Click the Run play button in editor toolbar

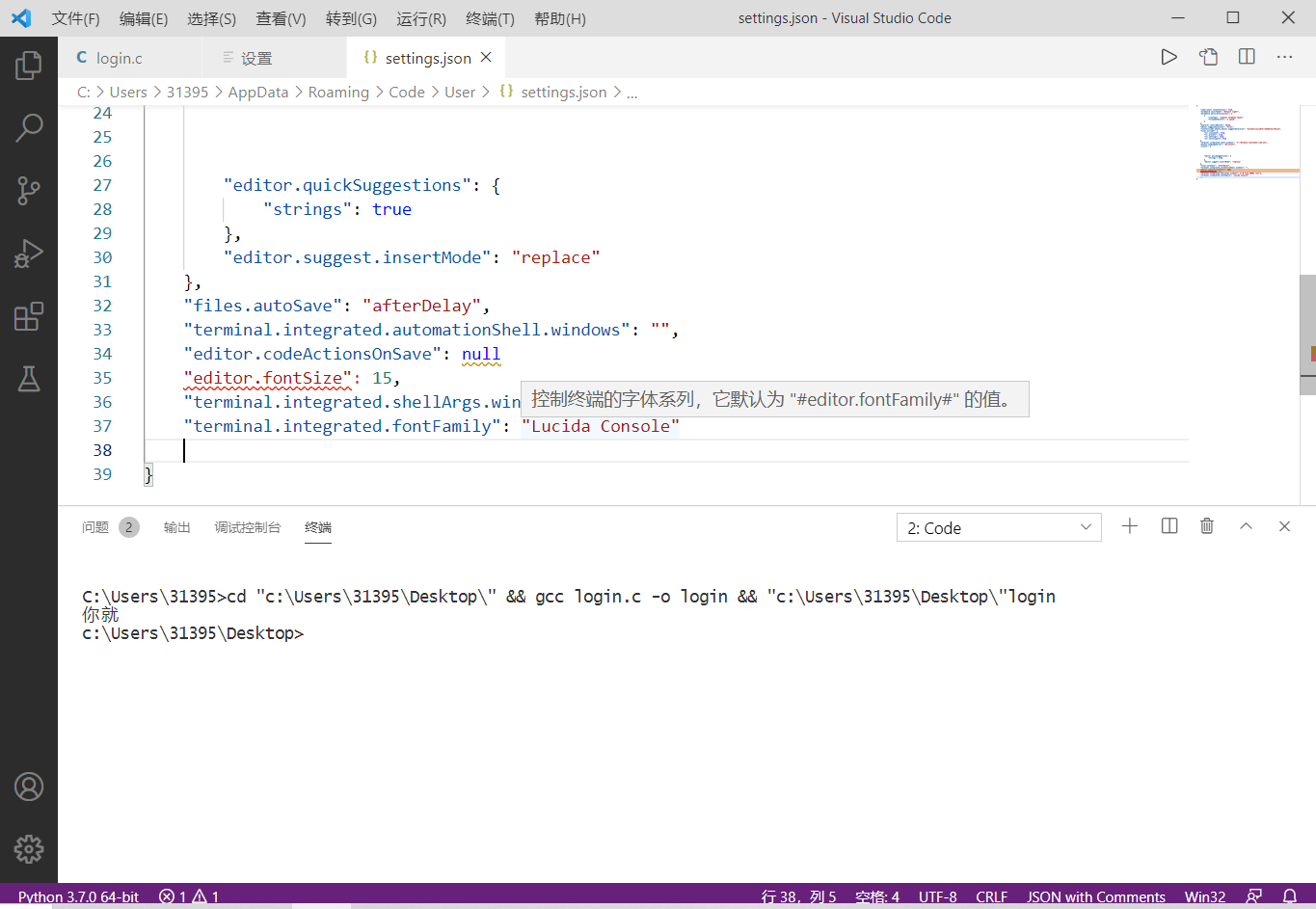coord(1168,57)
